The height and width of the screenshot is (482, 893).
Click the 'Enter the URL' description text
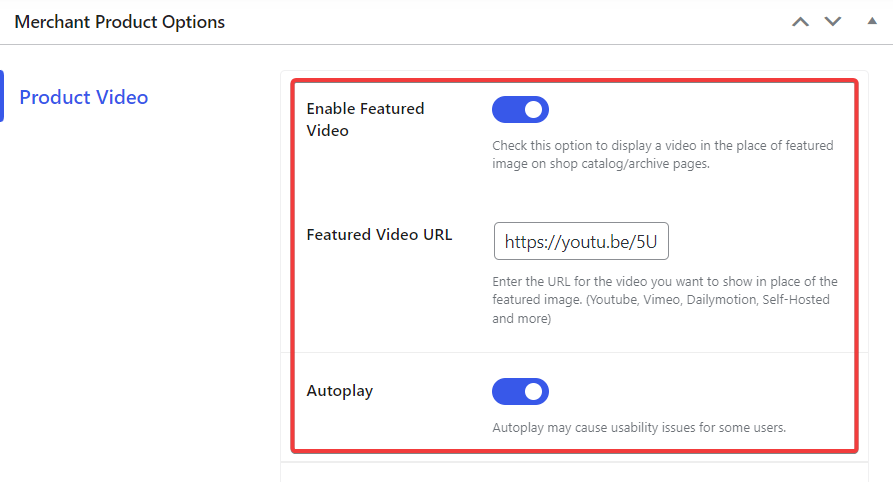665,300
